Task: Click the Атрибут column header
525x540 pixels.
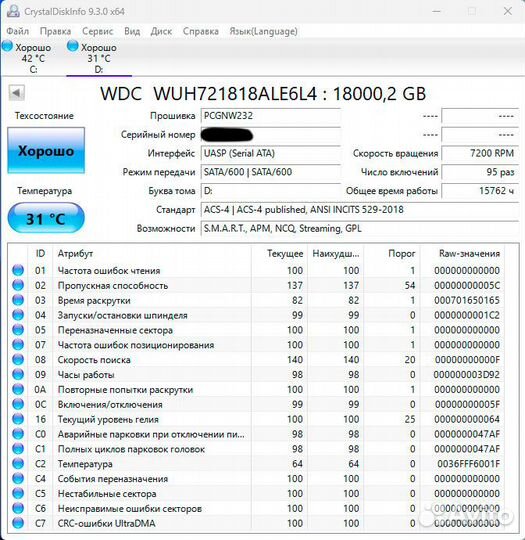Action: [152, 254]
